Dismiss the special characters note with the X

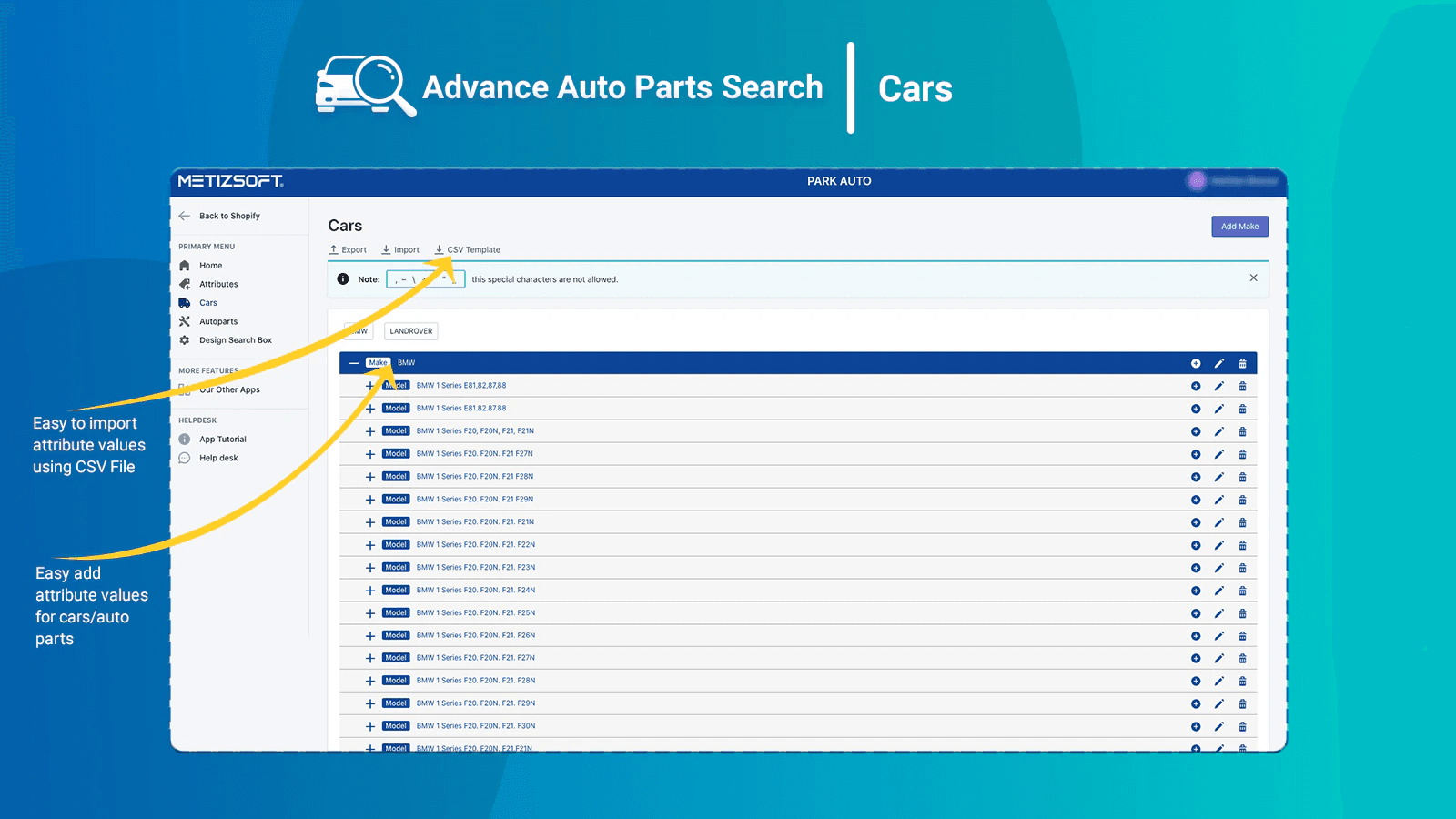click(x=1253, y=278)
